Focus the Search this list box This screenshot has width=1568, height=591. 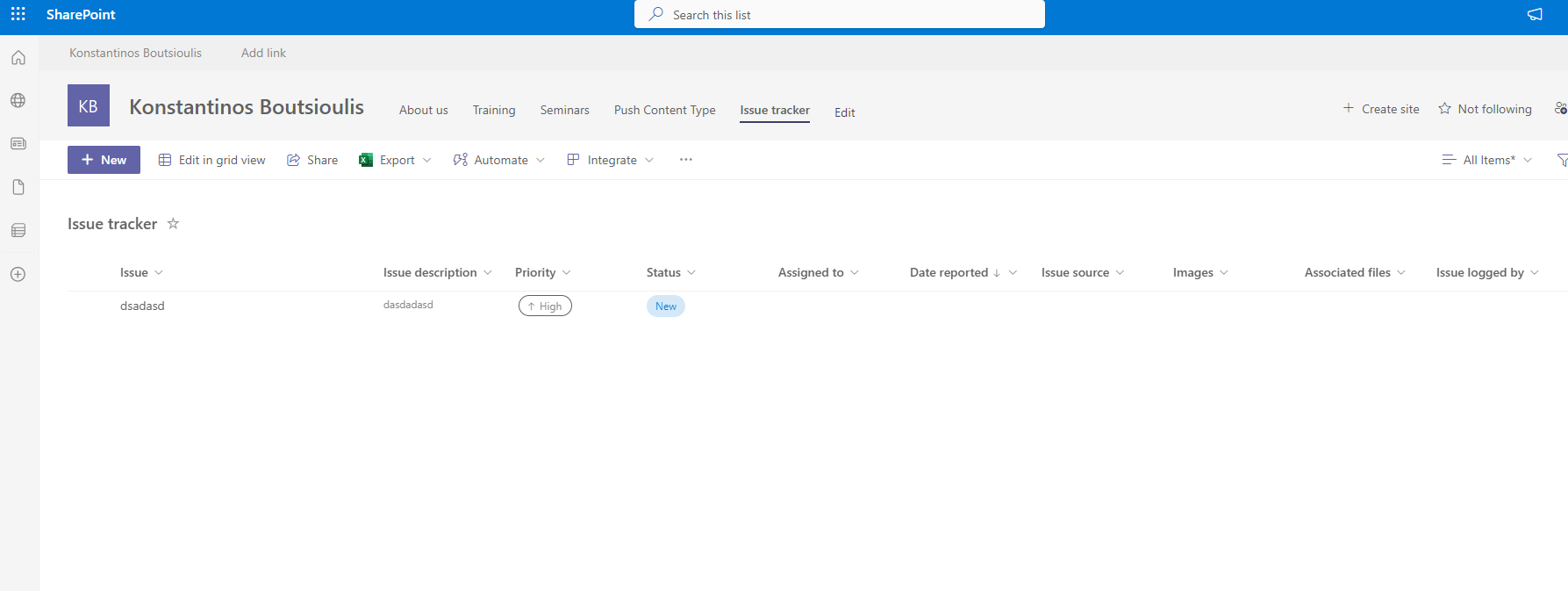pos(840,14)
